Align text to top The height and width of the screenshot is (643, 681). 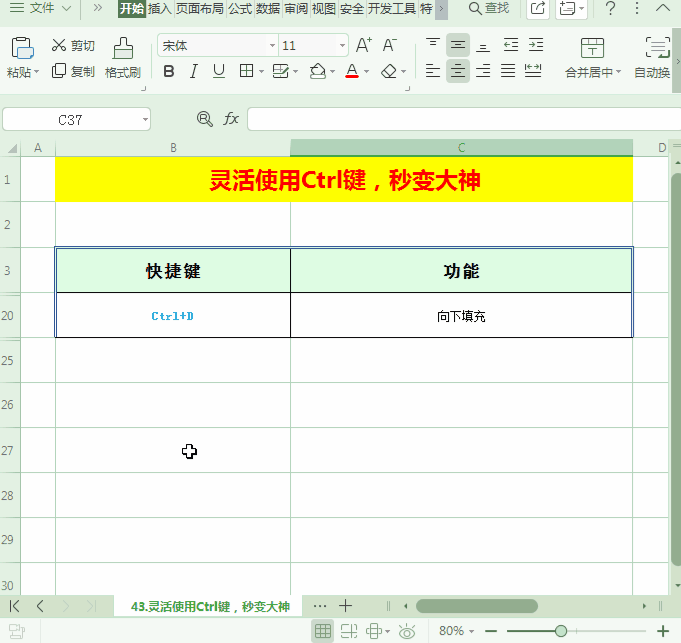click(x=433, y=44)
